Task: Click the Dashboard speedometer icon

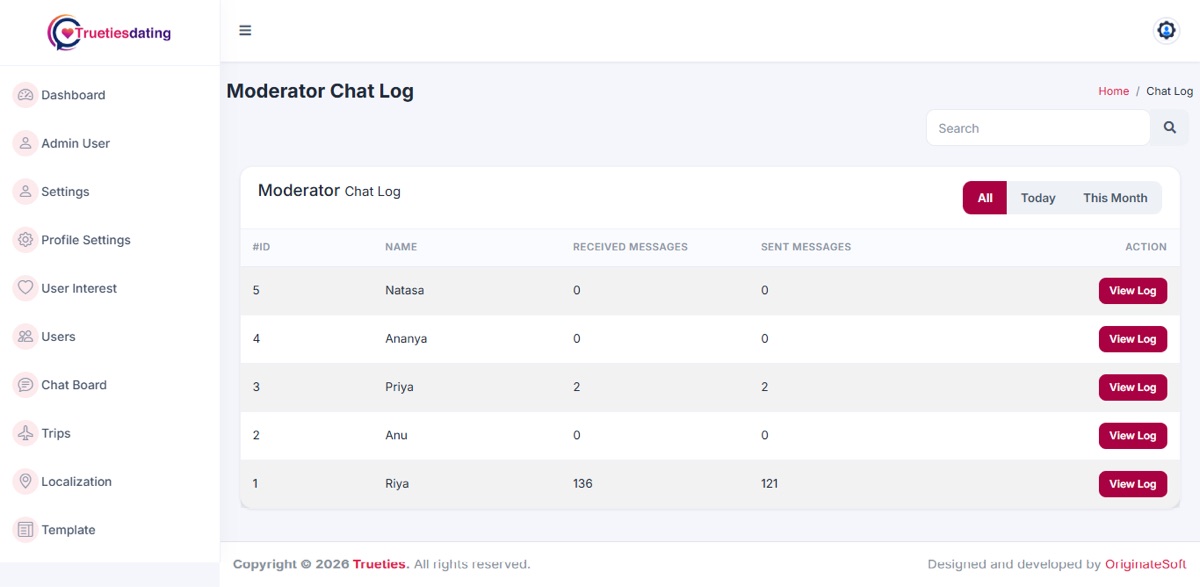Action: pos(25,95)
